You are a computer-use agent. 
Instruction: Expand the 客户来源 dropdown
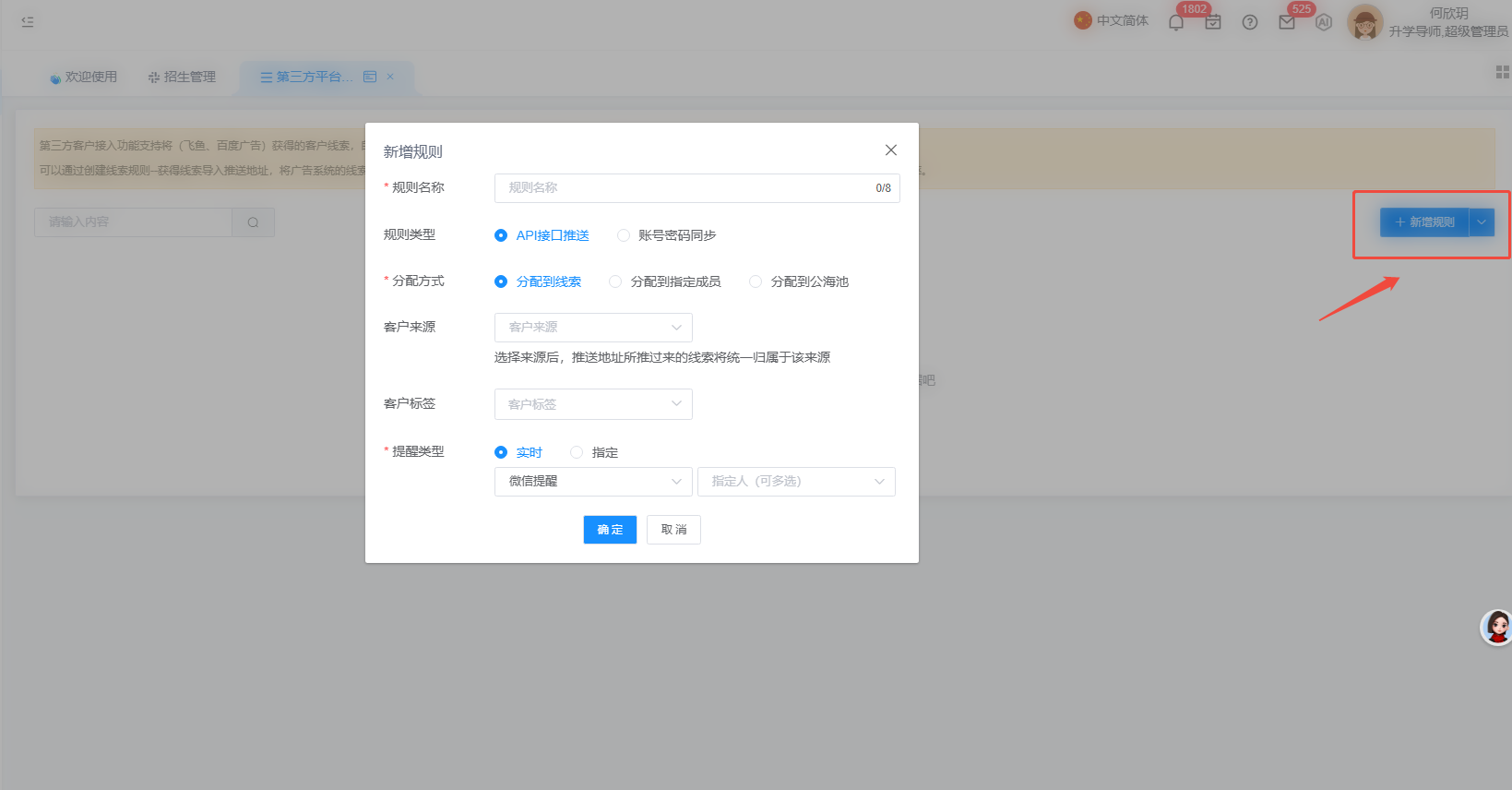[593, 328]
